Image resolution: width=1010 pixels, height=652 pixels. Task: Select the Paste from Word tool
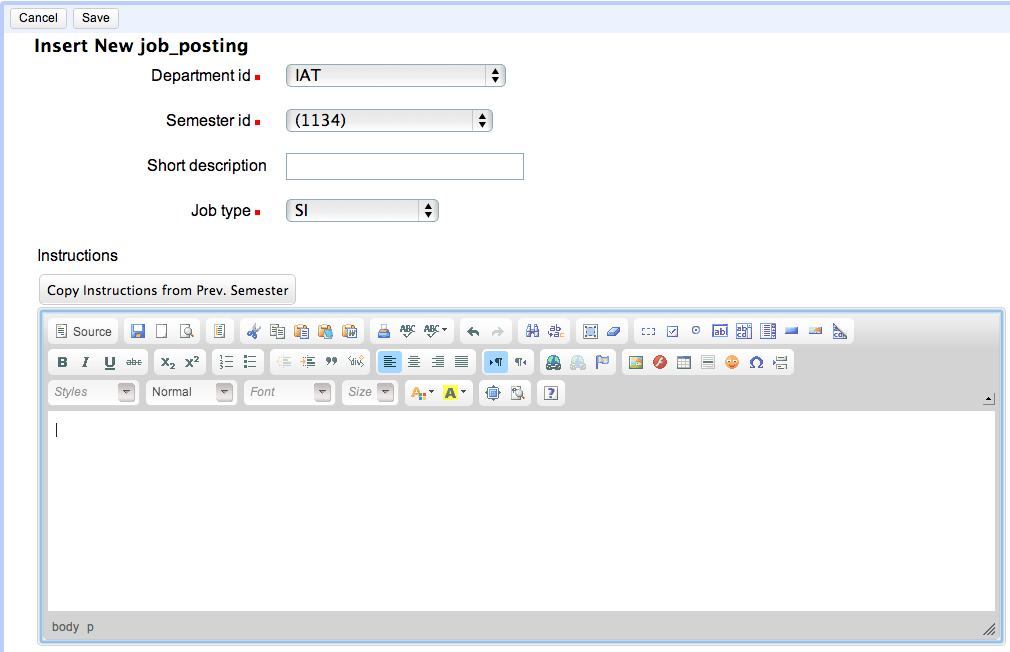pos(348,330)
